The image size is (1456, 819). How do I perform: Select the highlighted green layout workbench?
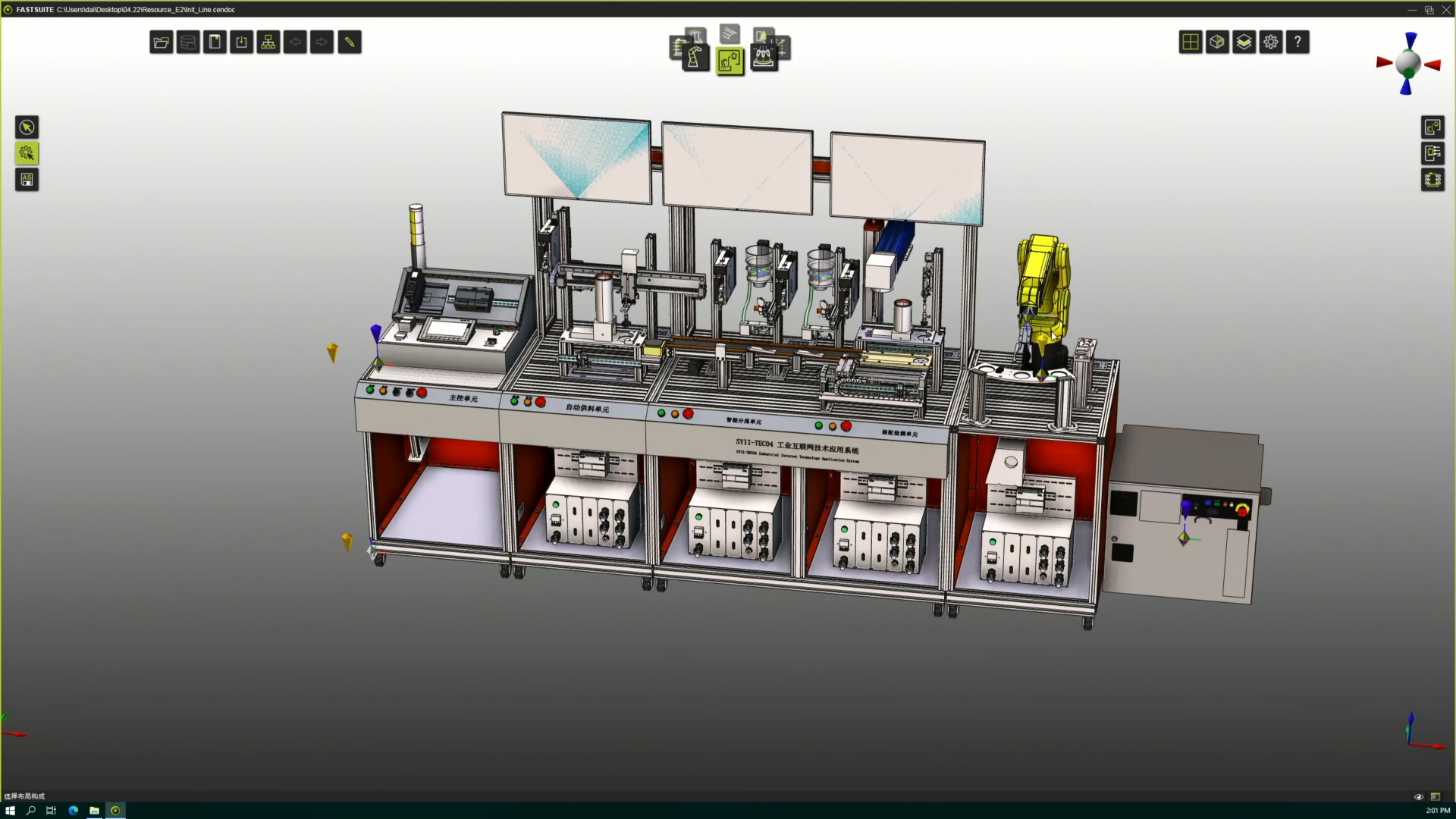click(730, 61)
